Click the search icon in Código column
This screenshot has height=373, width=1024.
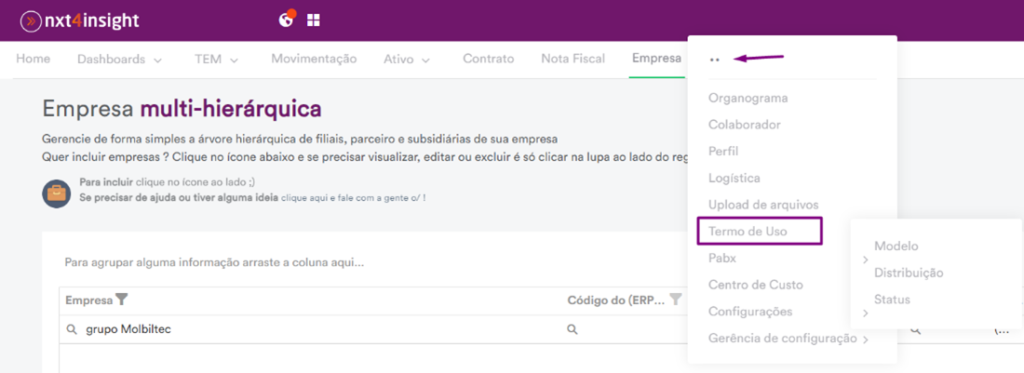coord(572,330)
